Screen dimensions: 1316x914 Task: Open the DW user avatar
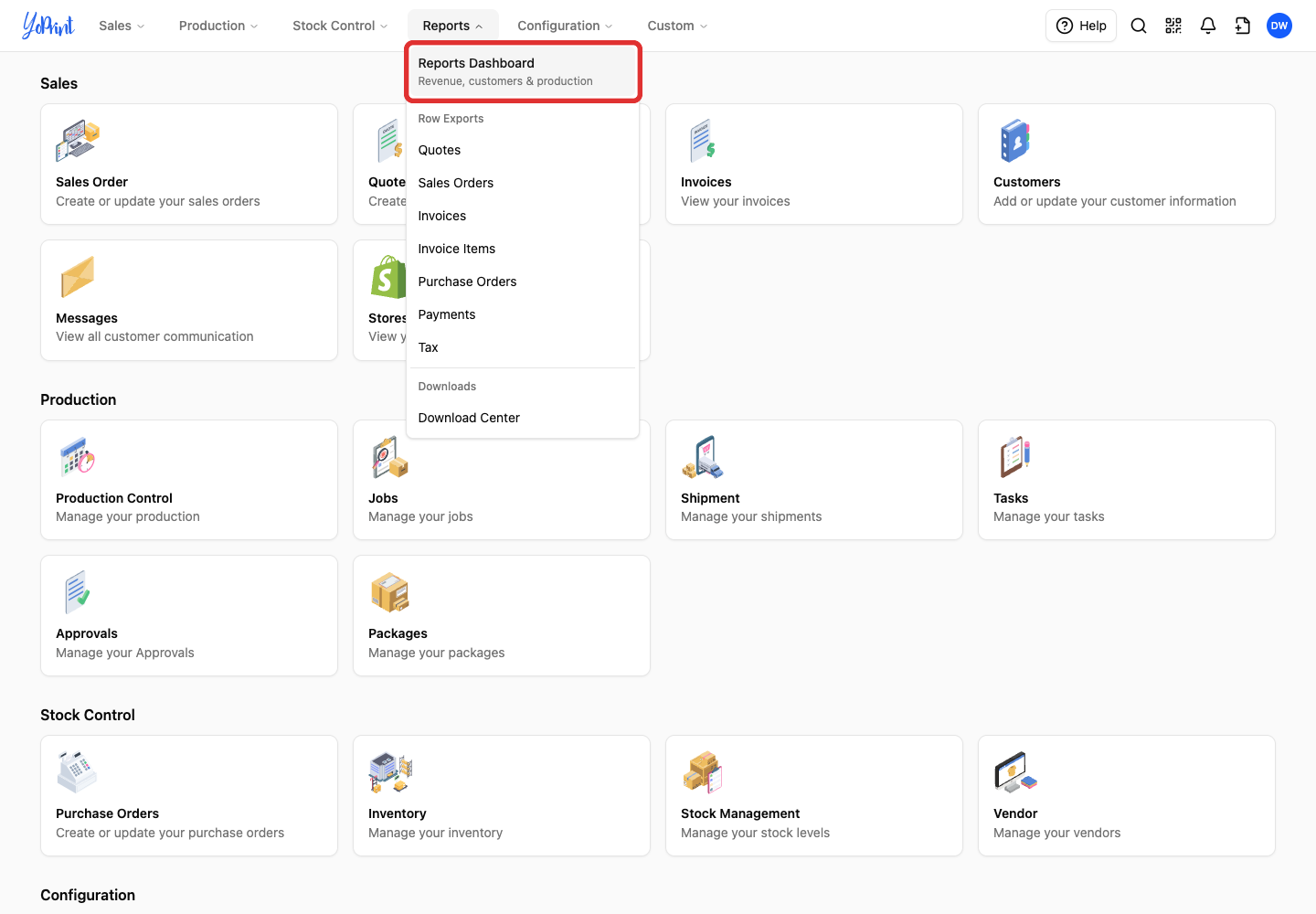(1279, 26)
